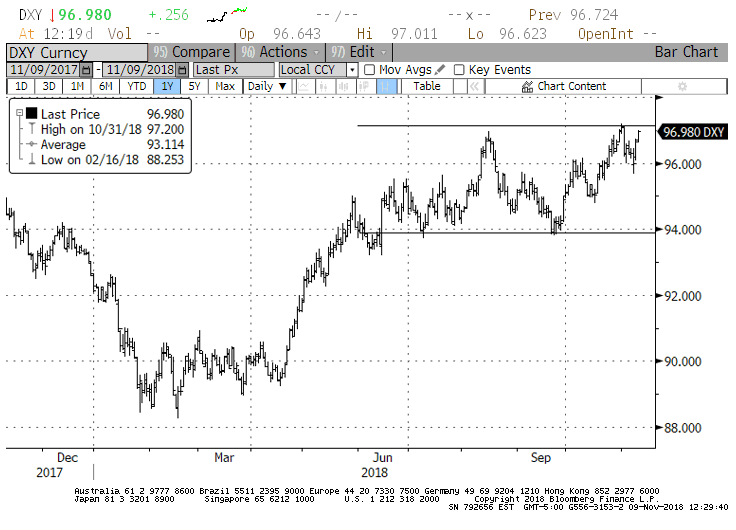Open the Local CCY currency dropdown
The image size is (736, 530).
tap(352, 70)
